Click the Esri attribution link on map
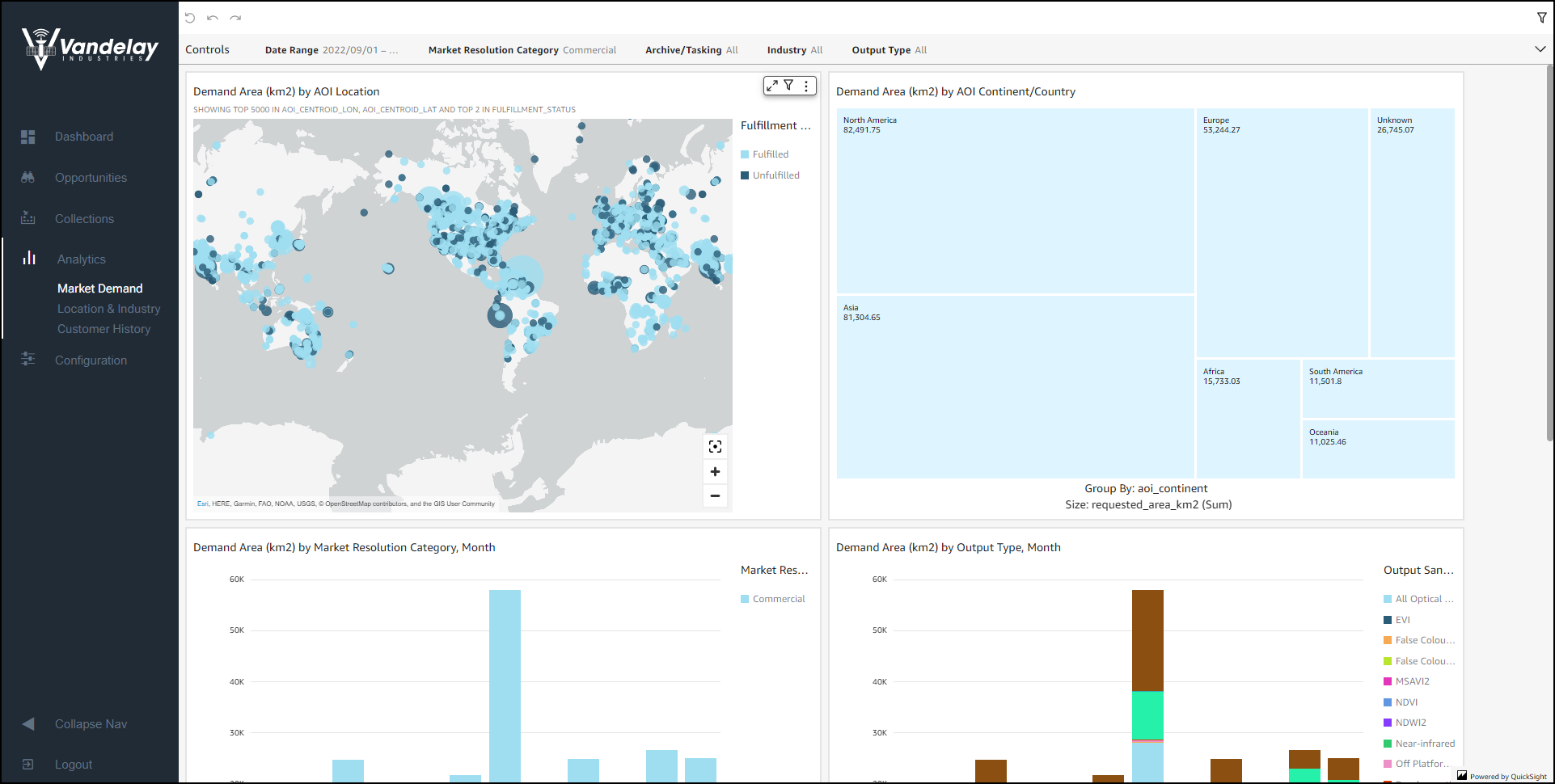 point(202,504)
